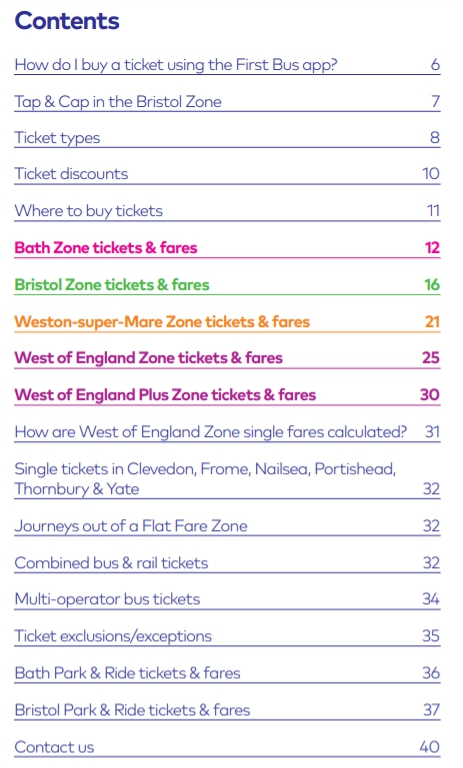Open Ticket exclusions/exceptions section
Viewport: 463px width, 768px height.
pyautogui.click(x=227, y=636)
